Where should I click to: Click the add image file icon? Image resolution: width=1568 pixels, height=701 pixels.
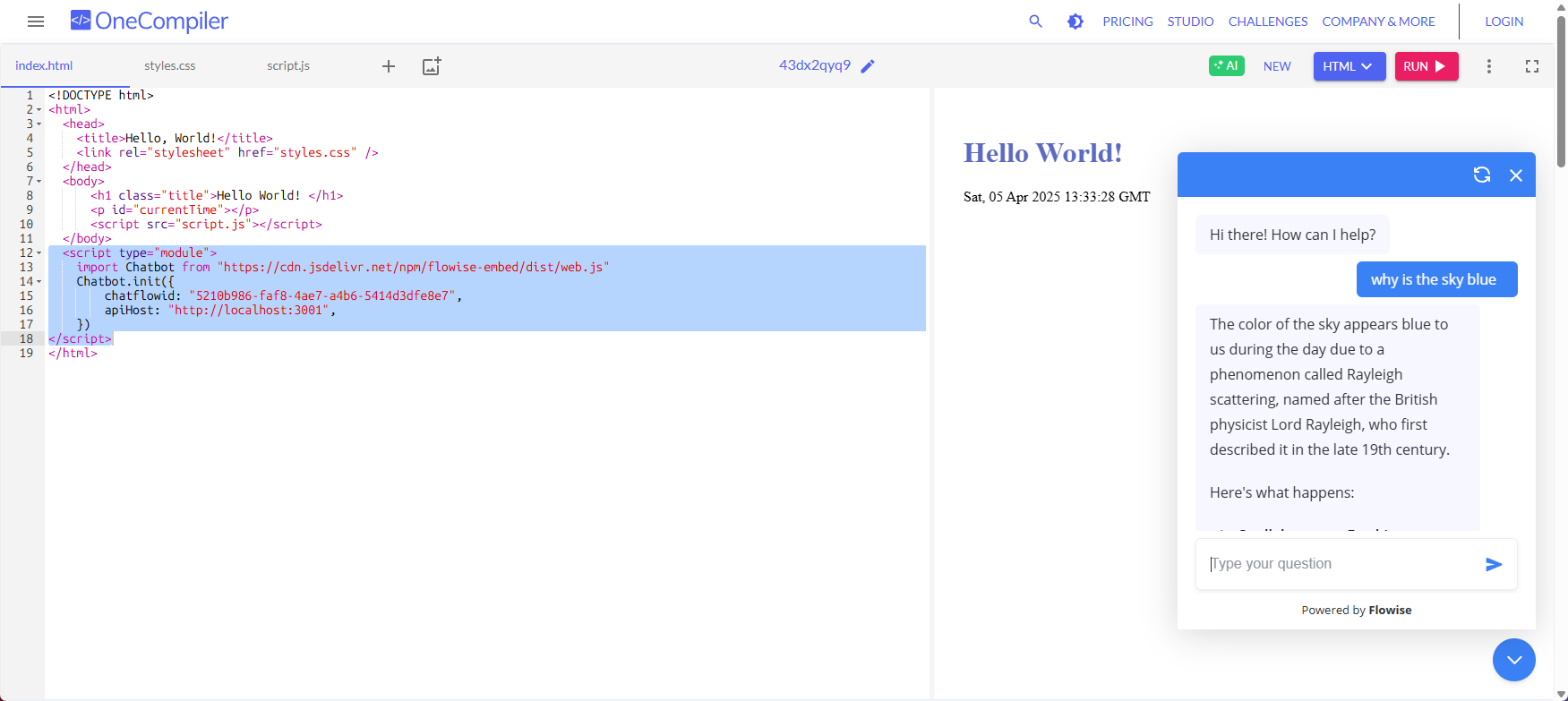[432, 66]
